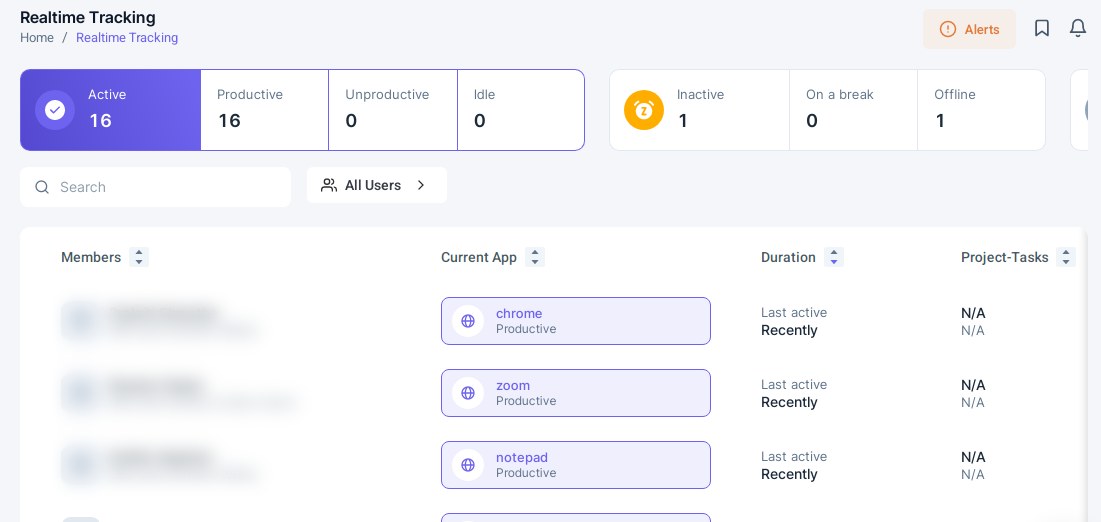
Task: Sort by the Members column arrows
Action: [x=139, y=257]
